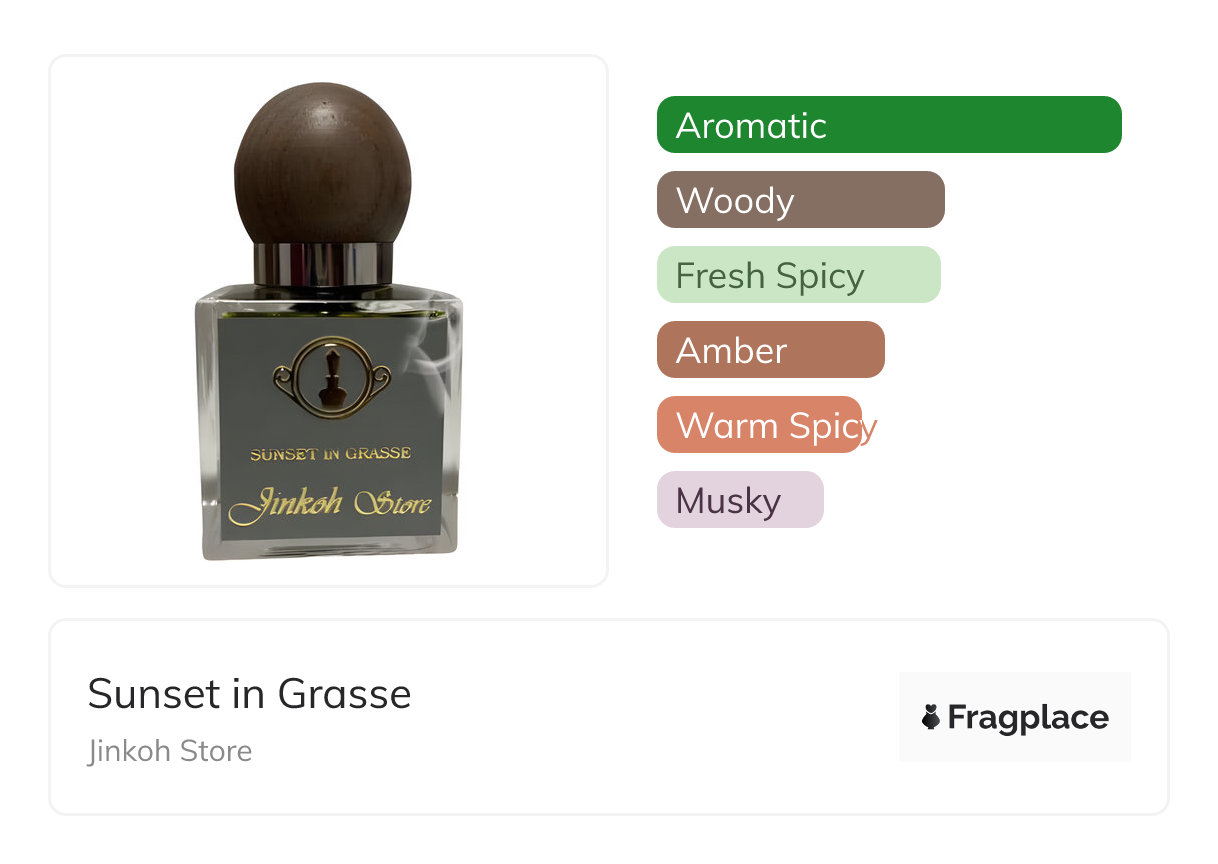Click the Fragplace perfume bottle icon
The width and height of the screenshot is (1218, 864).
930,717
